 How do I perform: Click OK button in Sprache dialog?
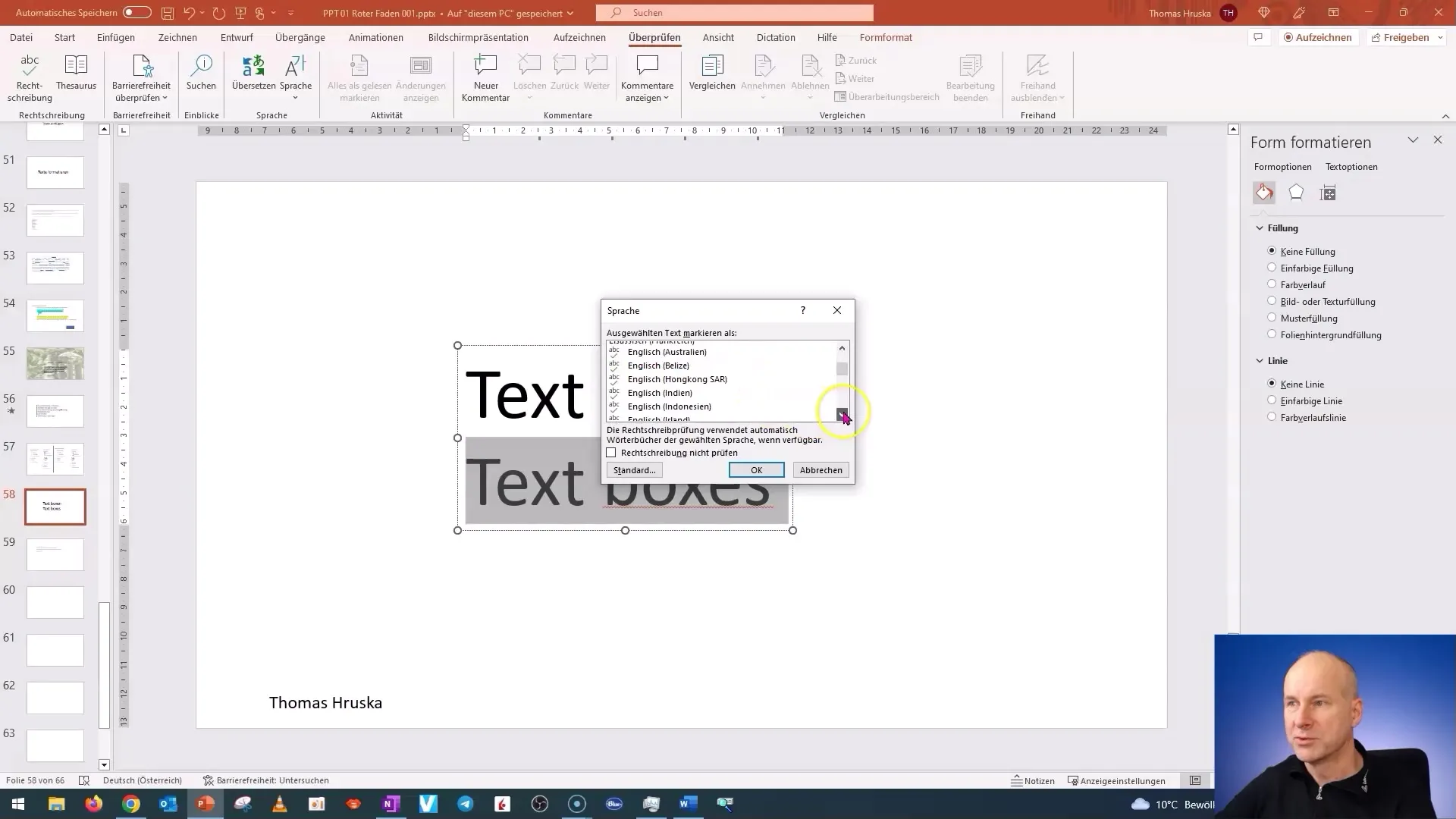click(x=756, y=470)
